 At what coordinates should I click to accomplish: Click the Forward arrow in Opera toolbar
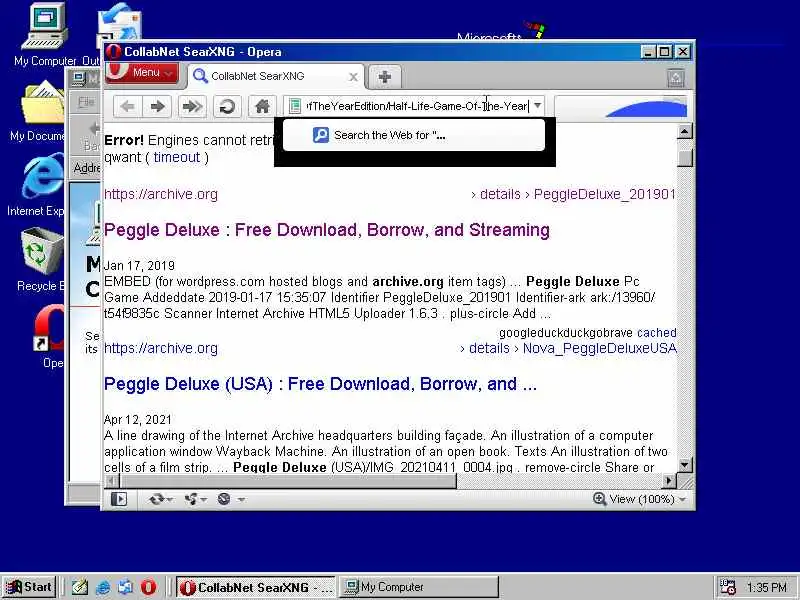(157, 106)
